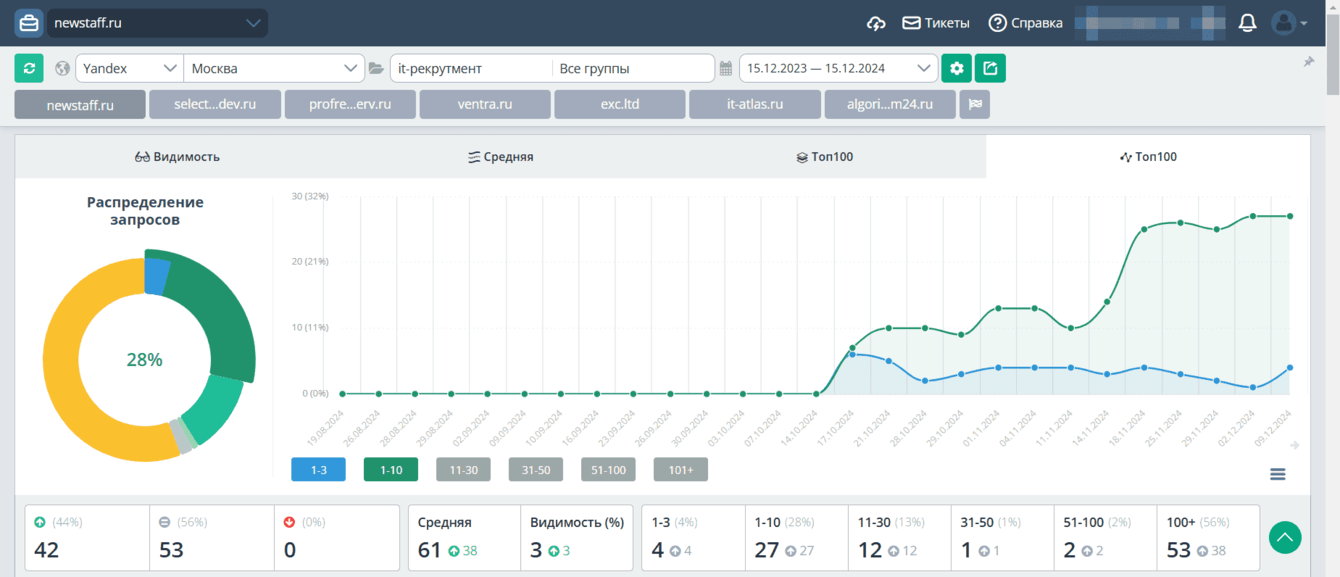Select the ventra.ru competitor button
This screenshot has height=577, width=1340.
point(485,104)
